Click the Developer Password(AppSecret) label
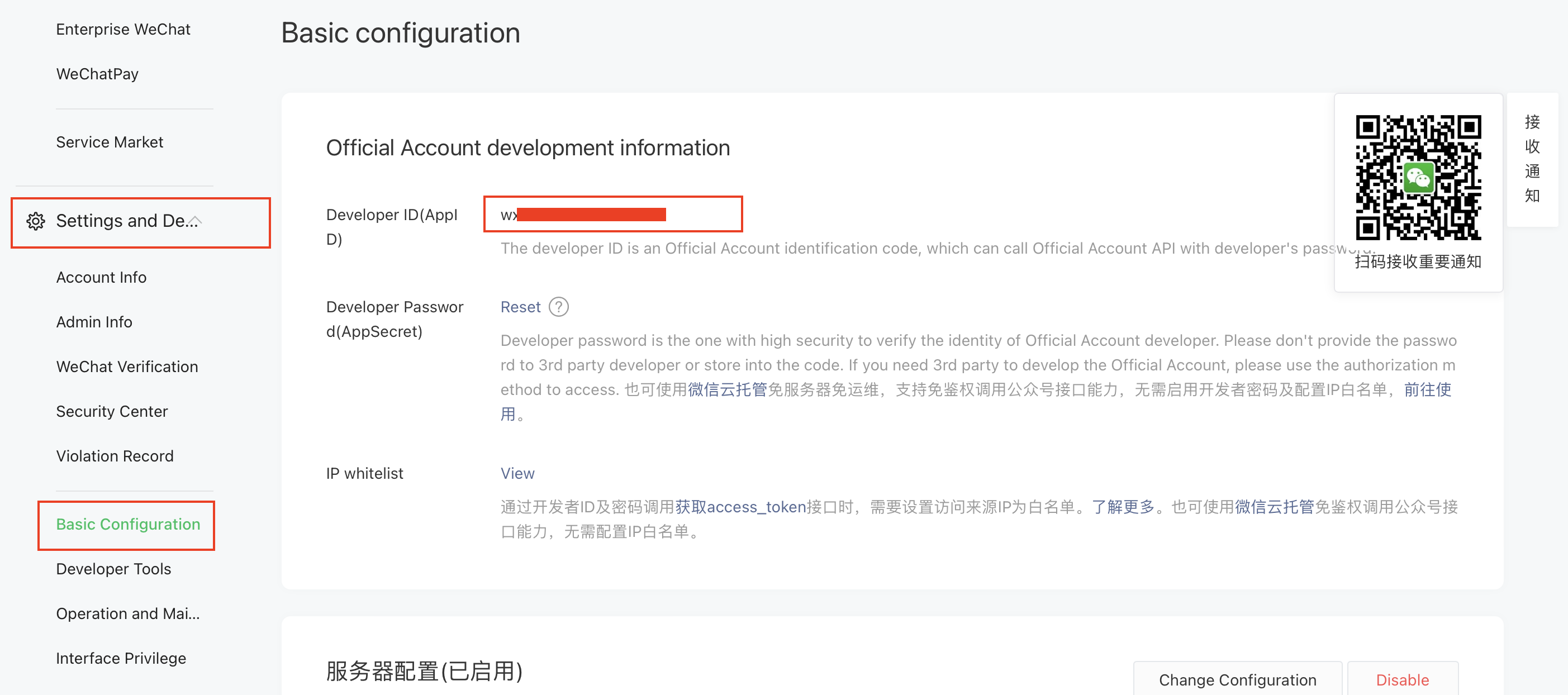 coord(395,319)
